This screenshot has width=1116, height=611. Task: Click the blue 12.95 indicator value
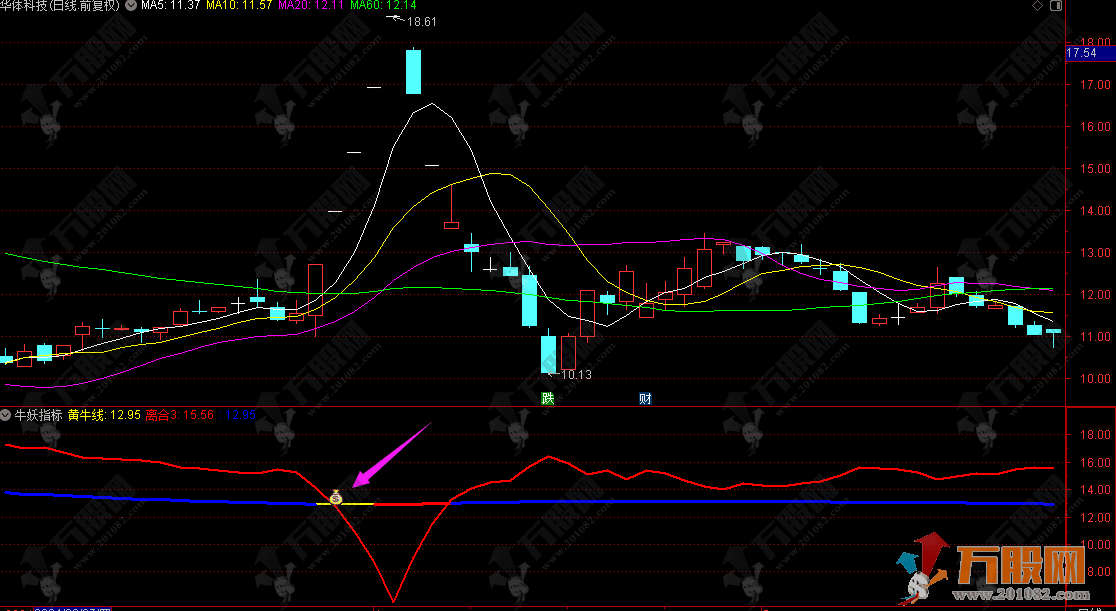coord(239,414)
